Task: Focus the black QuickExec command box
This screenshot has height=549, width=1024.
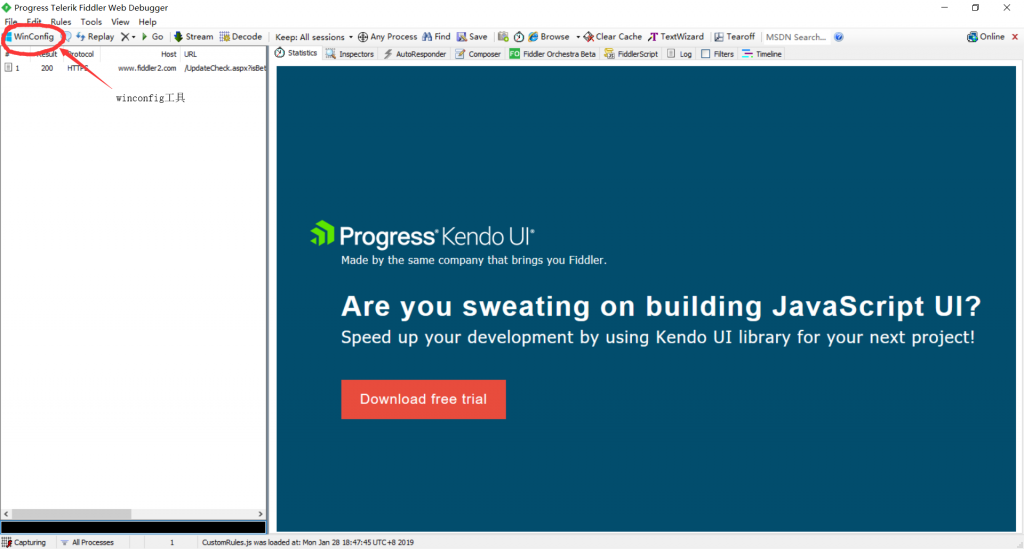Action: click(x=133, y=527)
